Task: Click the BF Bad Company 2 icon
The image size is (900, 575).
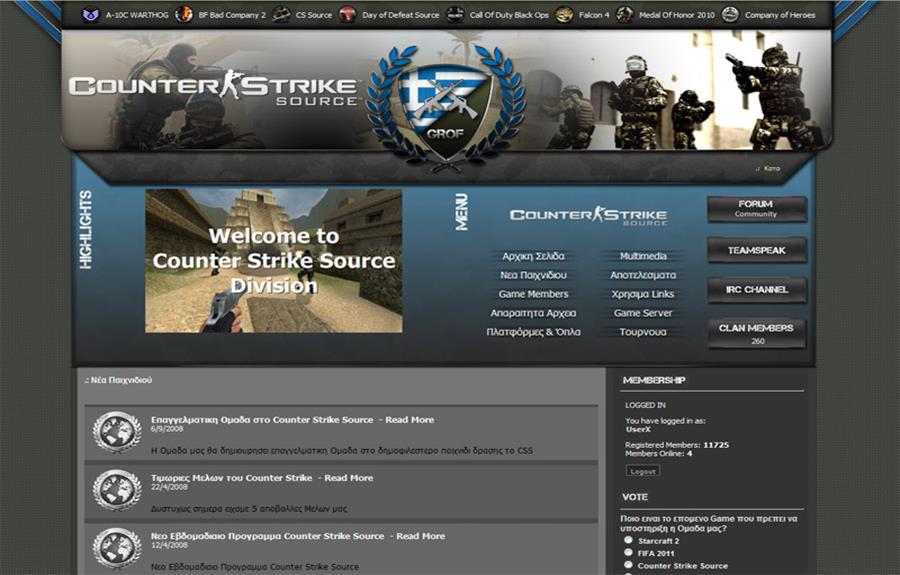Action: tap(184, 14)
